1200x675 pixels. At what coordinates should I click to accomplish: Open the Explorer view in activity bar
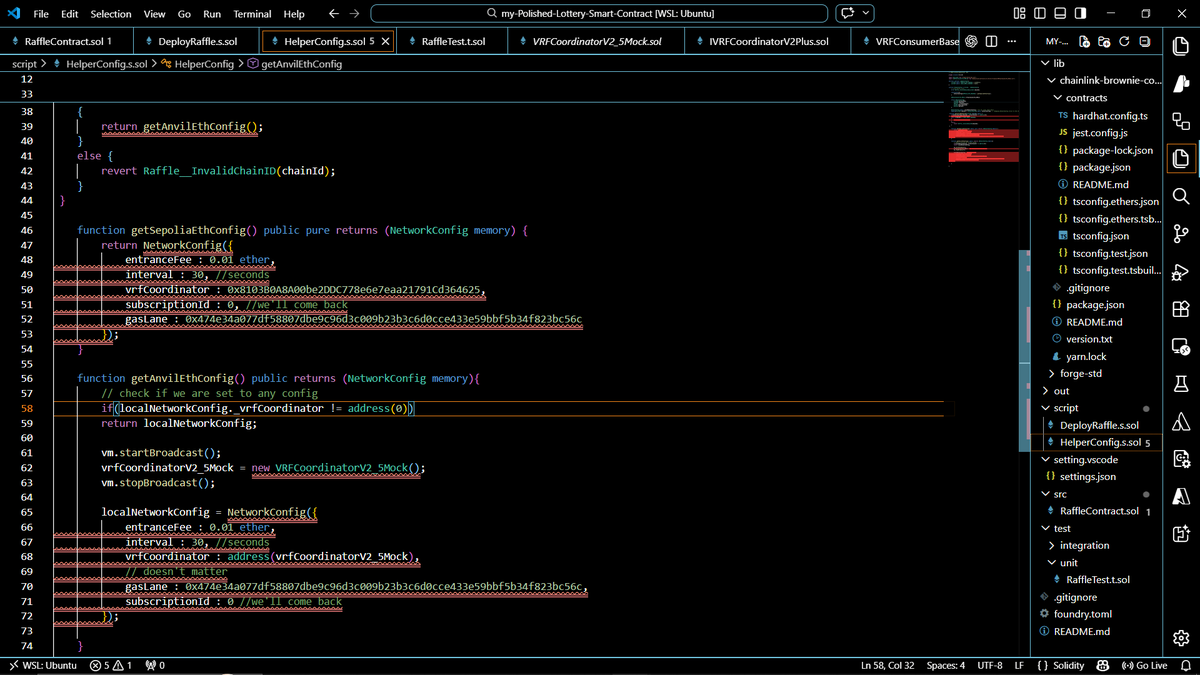click(1180, 159)
